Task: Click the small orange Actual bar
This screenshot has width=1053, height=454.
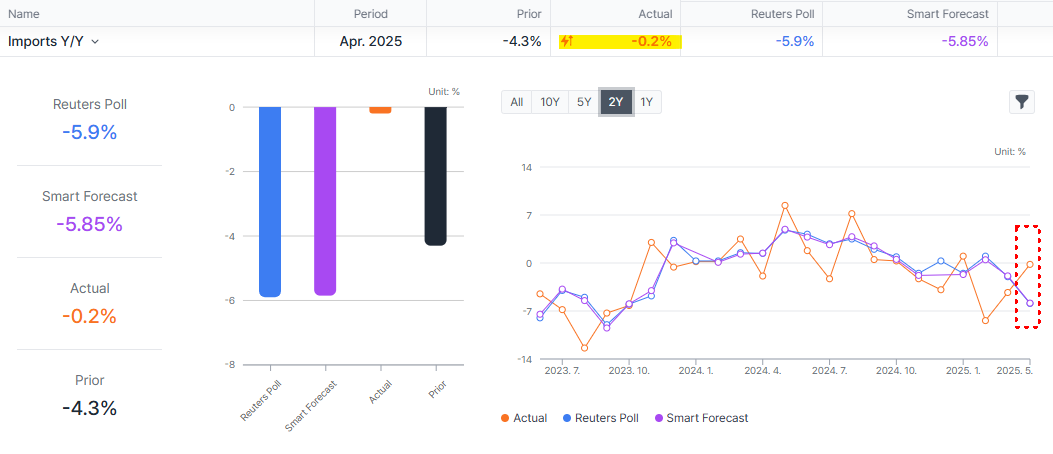Action: click(380, 110)
